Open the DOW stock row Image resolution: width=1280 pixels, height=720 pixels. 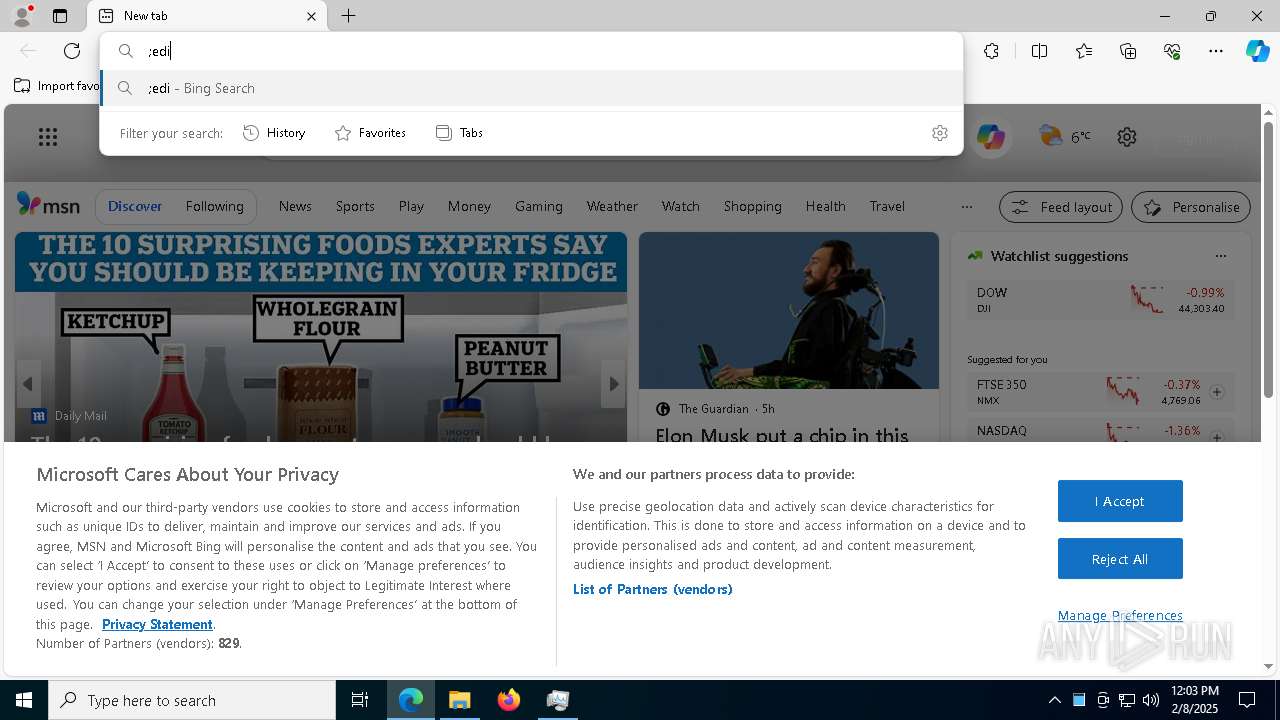pos(1100,300)
